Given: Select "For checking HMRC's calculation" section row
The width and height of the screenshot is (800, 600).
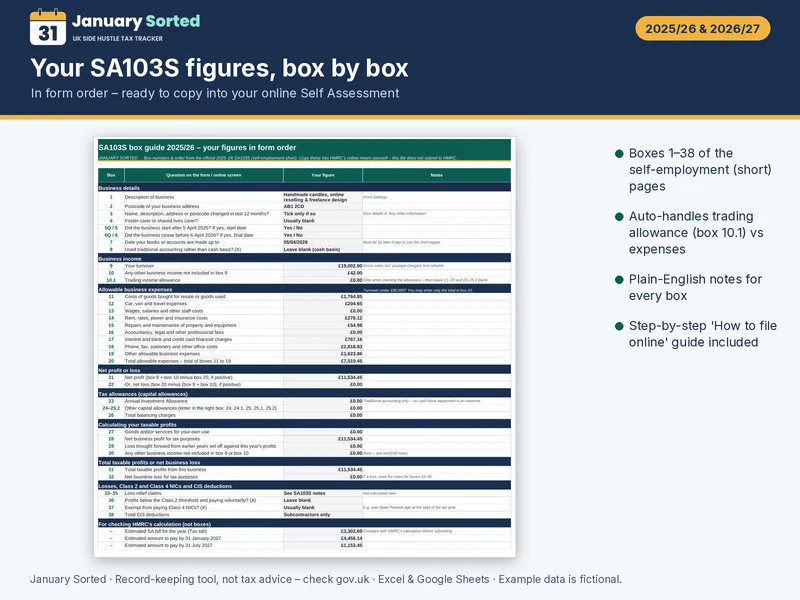Looking at the screenshot, I should [304, 524].
